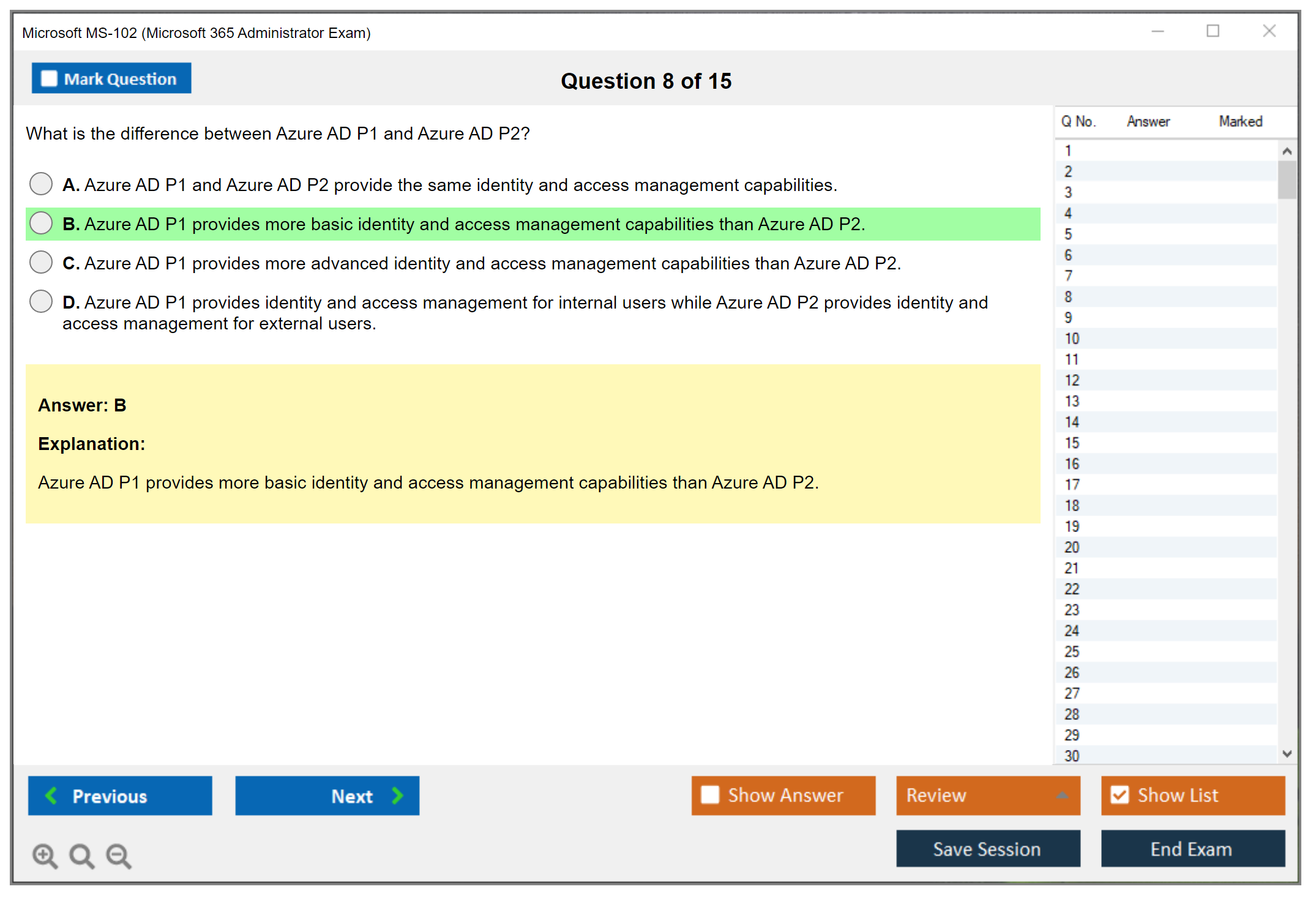Enable the Show Answer checkbox

(710, 795)
